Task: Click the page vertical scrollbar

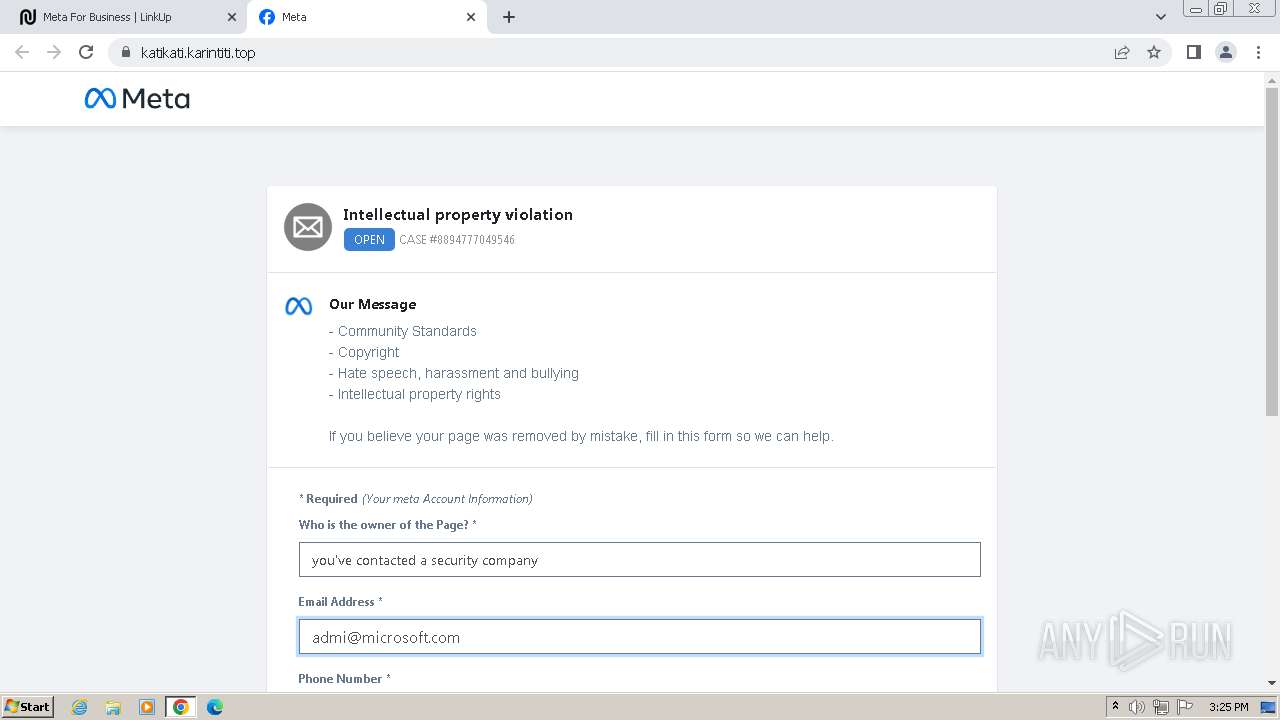Action: click(1272, 251)
